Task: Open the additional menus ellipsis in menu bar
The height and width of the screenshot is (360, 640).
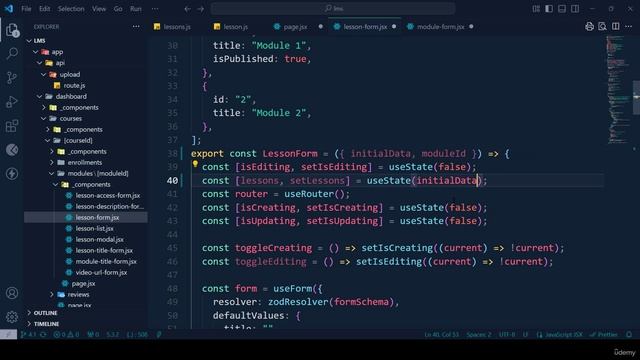Action: (155, 9)
